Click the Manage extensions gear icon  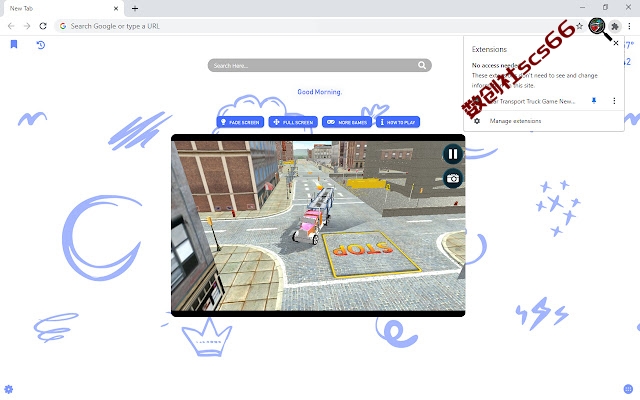click(477, 121)
